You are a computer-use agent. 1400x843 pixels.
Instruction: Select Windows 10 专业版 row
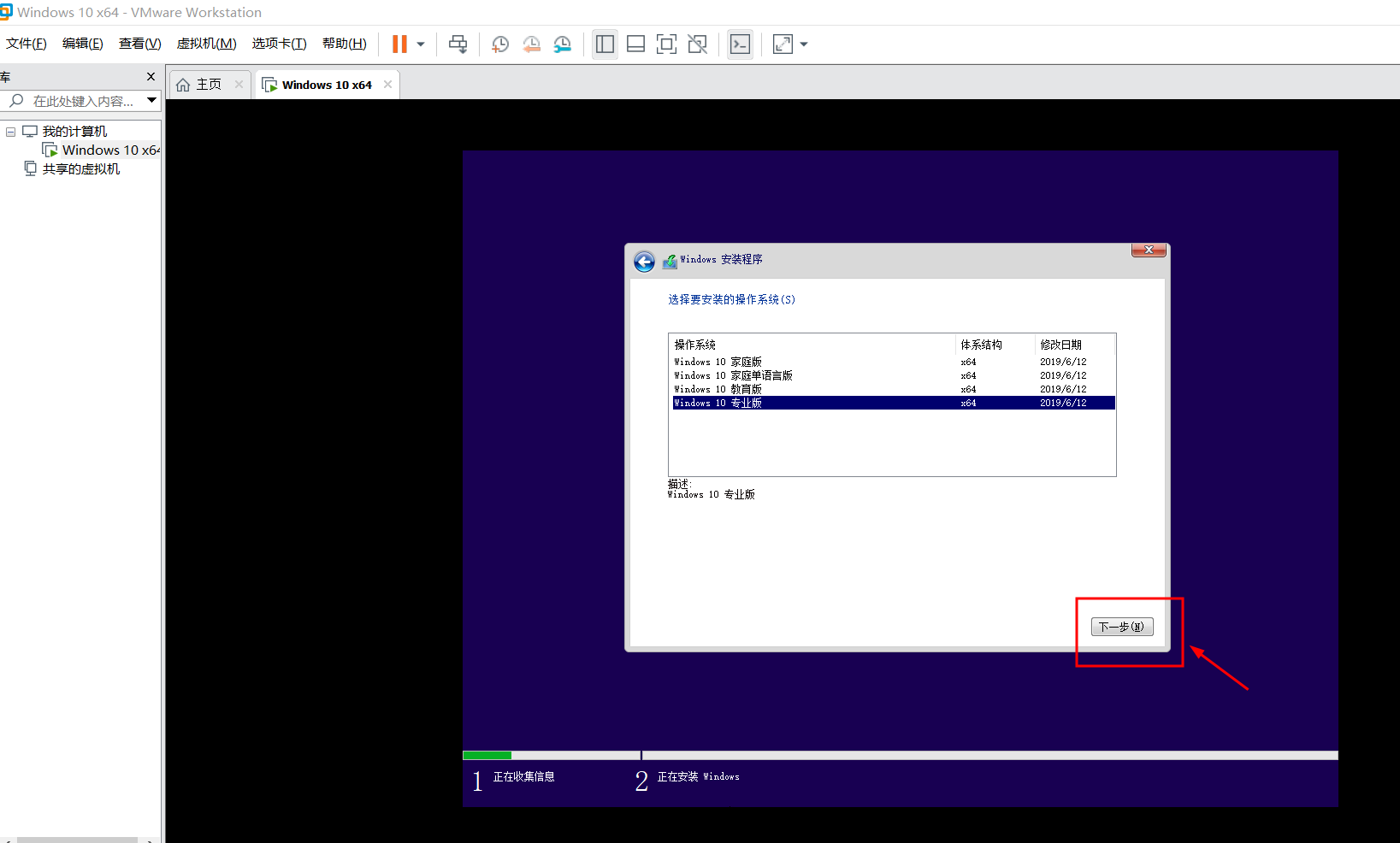(894, 403)
